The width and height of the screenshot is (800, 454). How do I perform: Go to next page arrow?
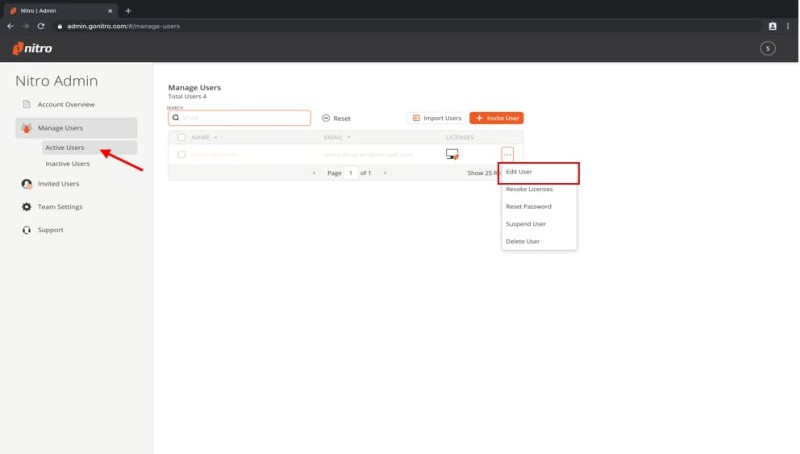[x=385, y=173]
